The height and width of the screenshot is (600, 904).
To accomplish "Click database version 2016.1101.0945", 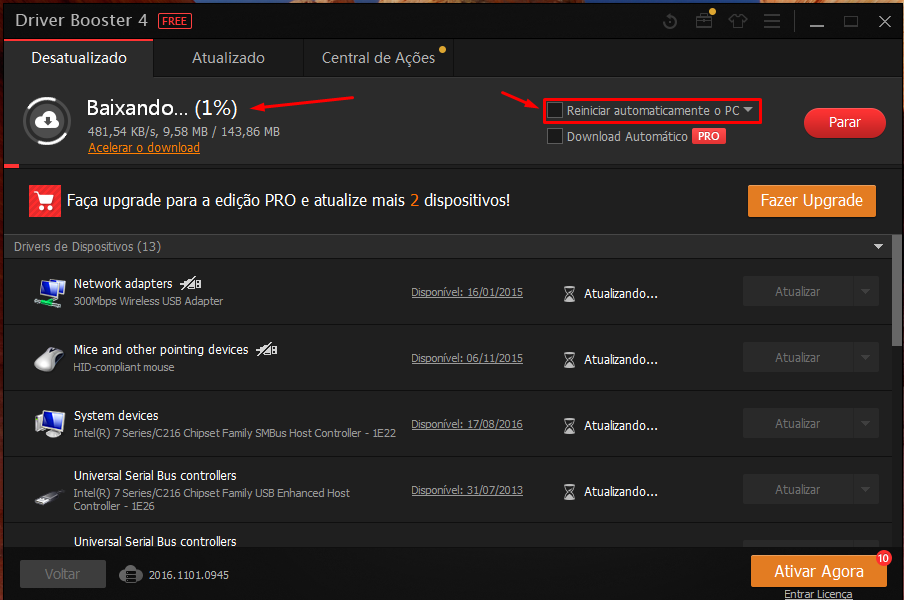I will (189, 575).
